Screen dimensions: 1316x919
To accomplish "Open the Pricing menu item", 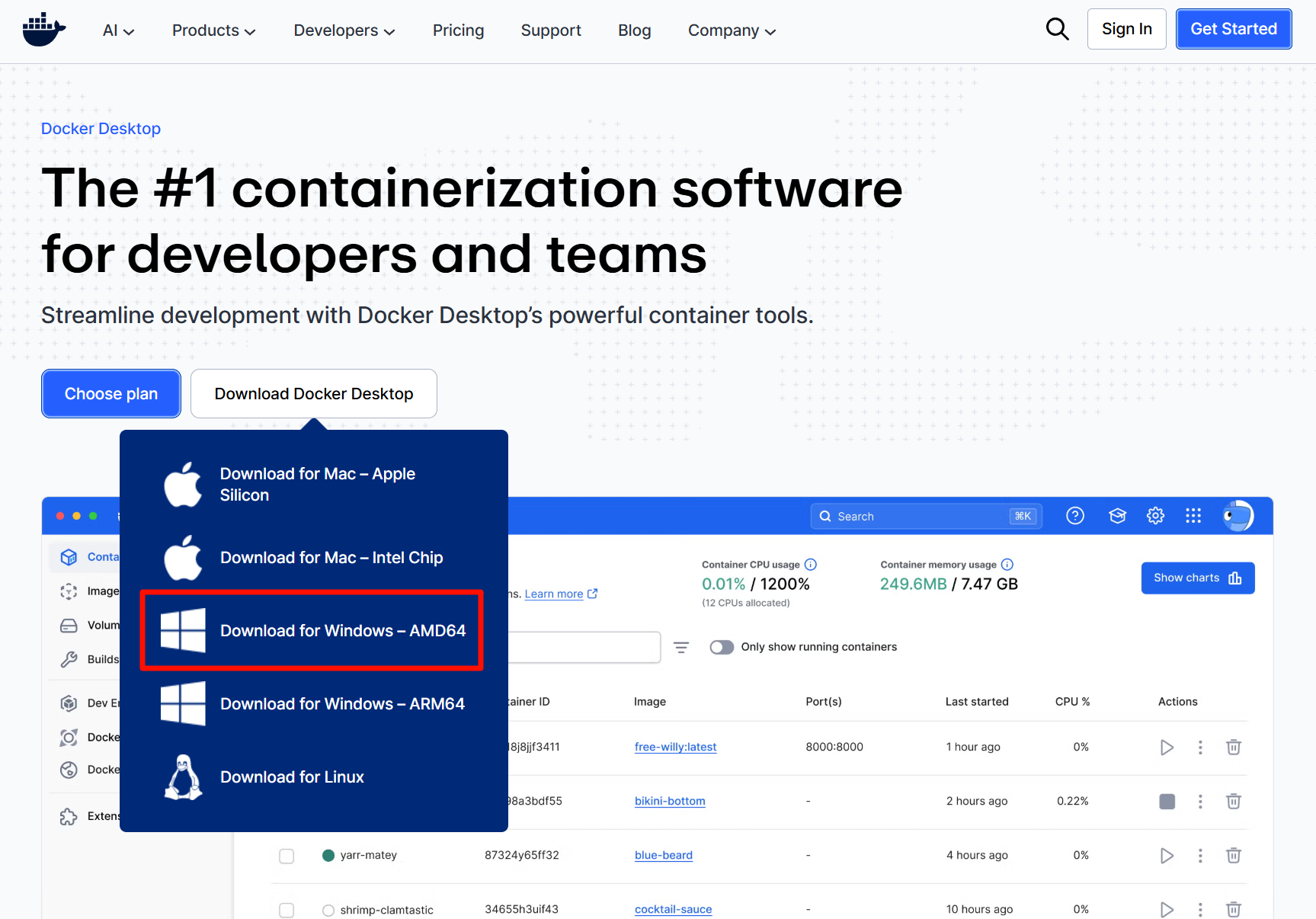I will (x=458, y=30).
